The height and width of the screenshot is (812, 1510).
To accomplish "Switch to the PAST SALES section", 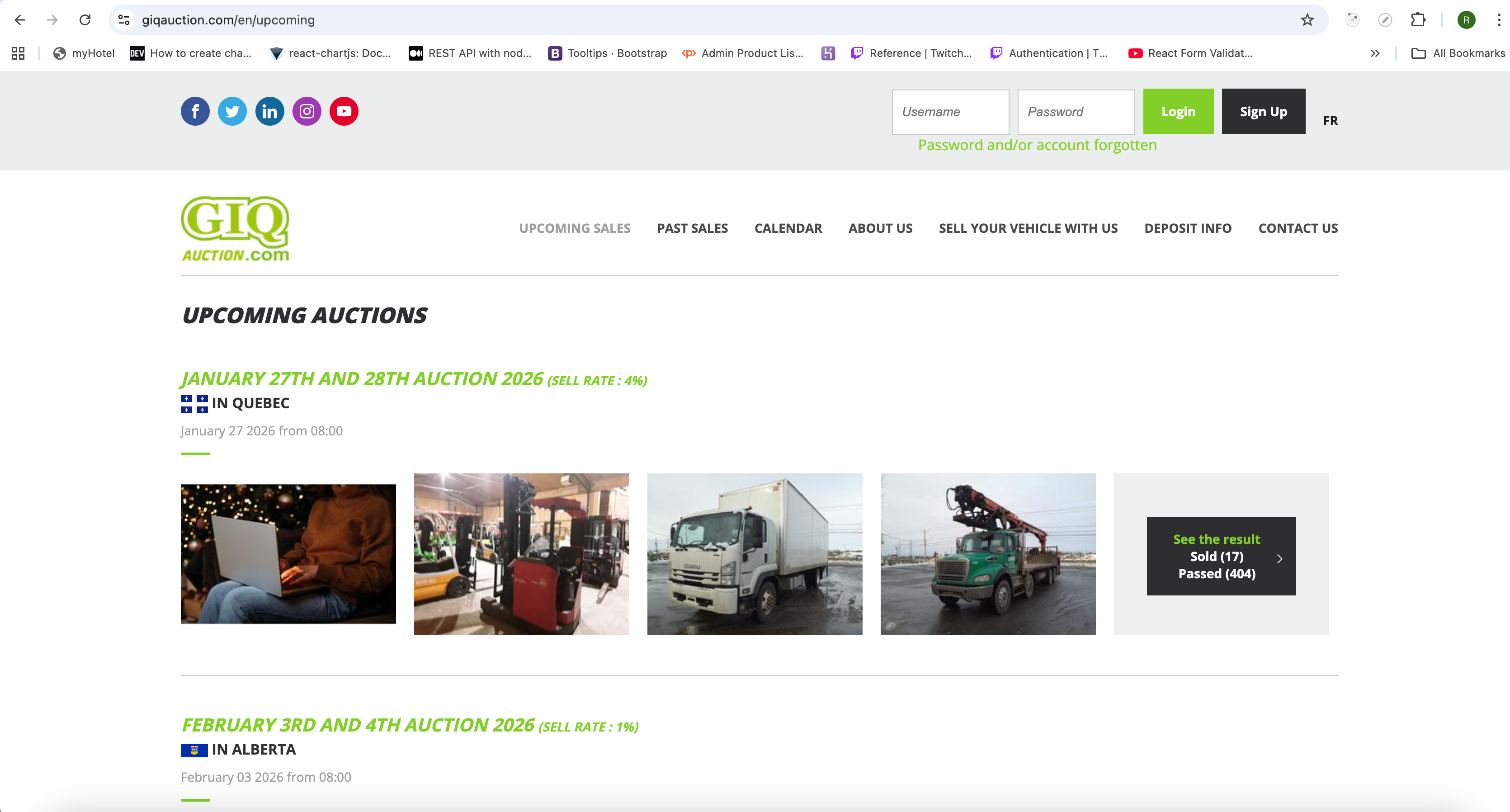I will pyautogui.click(x=692, y=228).
